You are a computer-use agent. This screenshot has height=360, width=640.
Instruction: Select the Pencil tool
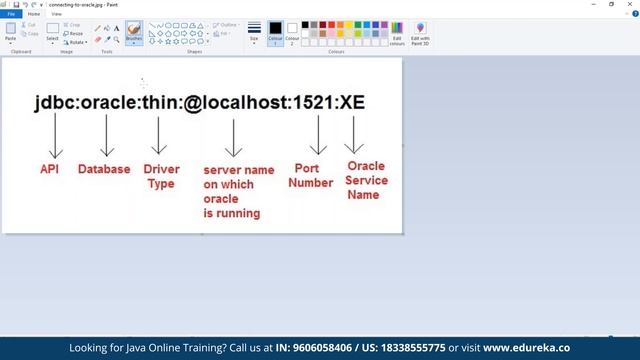(x=98, y=29)
